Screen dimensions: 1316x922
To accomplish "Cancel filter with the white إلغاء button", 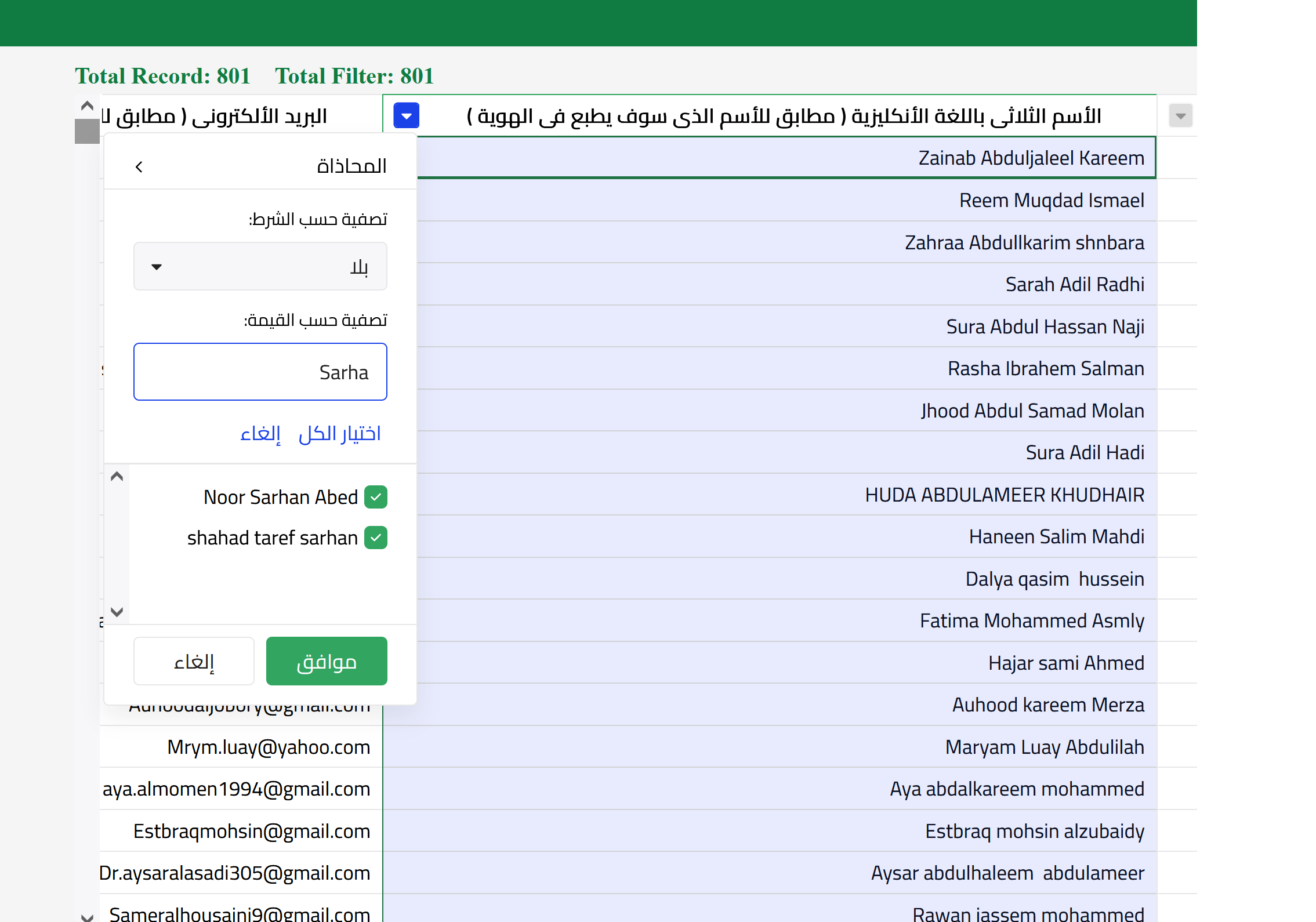I will (x=194, y=661).
